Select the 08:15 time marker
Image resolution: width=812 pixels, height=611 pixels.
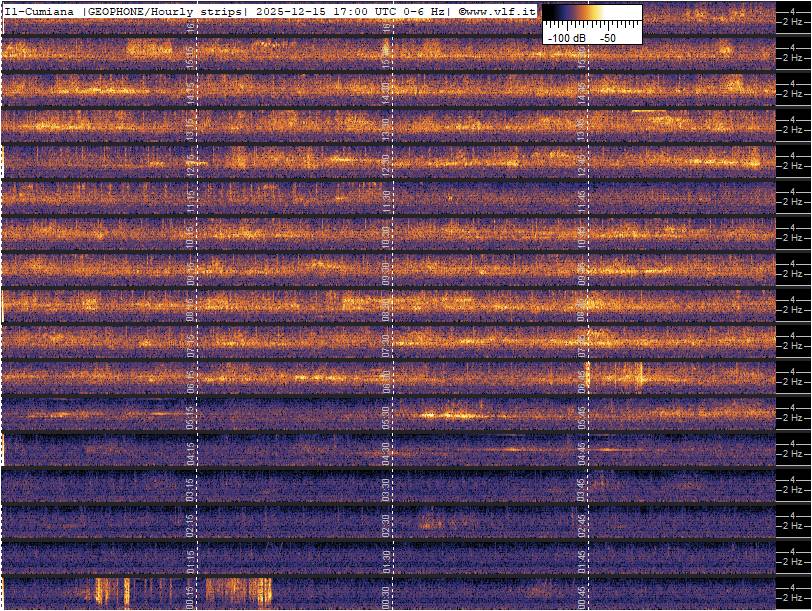[x=190, y=308]
